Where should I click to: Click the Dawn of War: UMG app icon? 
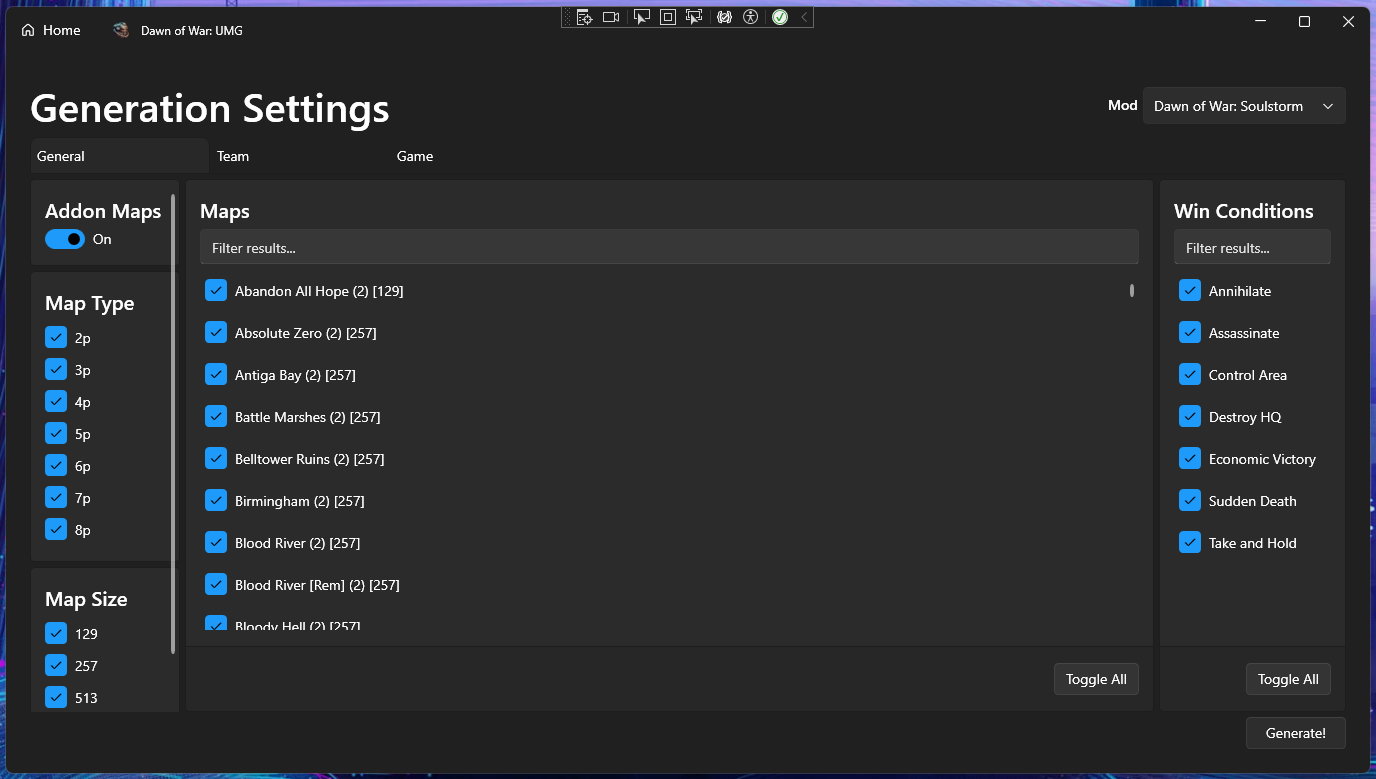(x=121, y=30)
